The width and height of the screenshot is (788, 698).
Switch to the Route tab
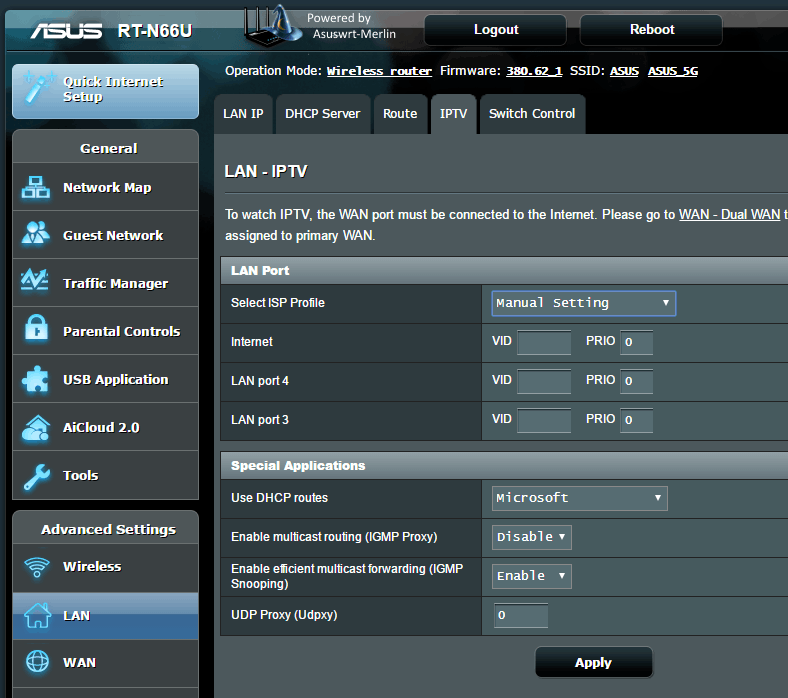pos(400,114)
